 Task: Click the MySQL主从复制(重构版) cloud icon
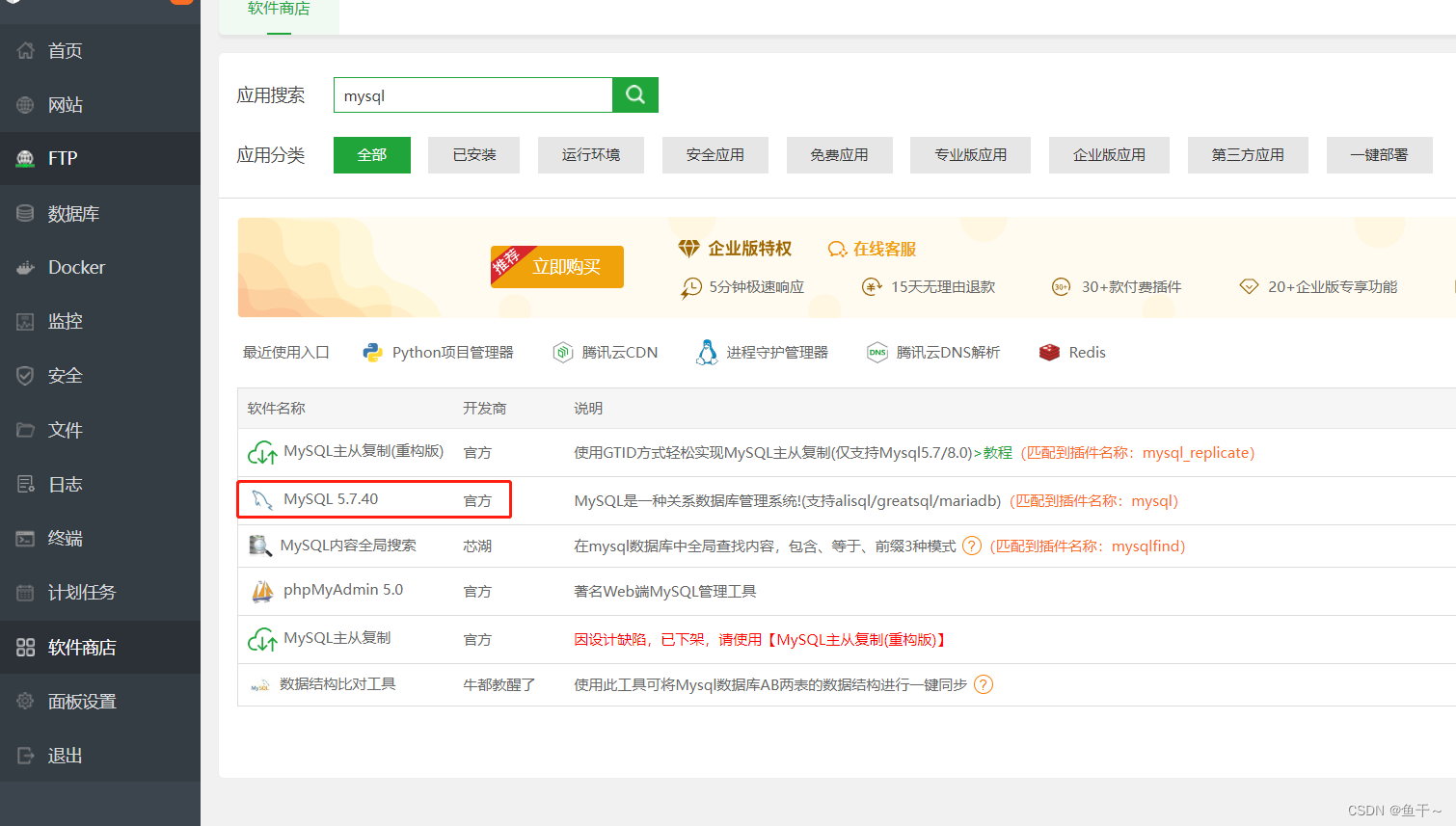[x=262, y=452]
